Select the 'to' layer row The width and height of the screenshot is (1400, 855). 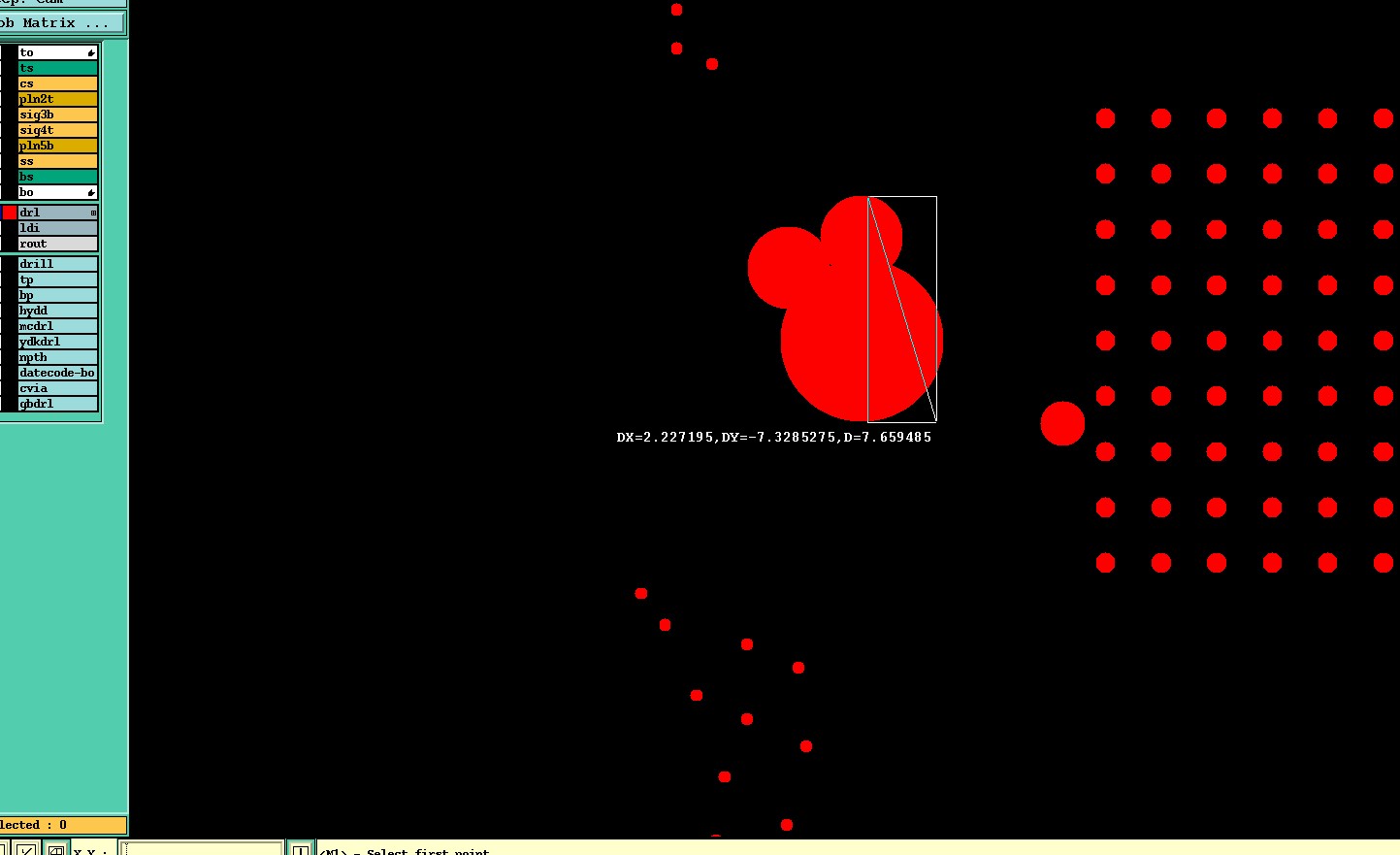pos(58,52)
